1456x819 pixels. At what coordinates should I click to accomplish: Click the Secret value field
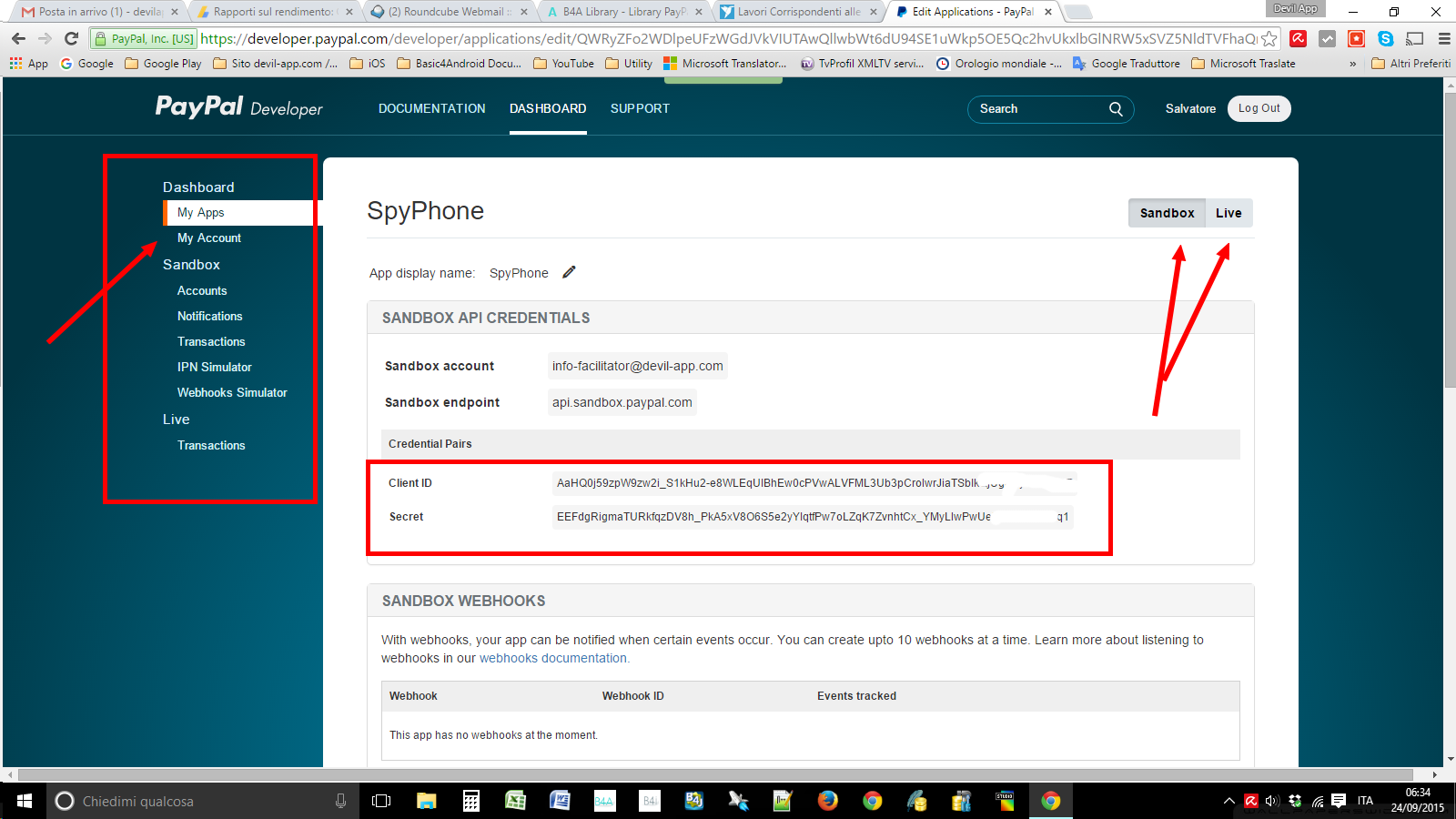(813, 517)
